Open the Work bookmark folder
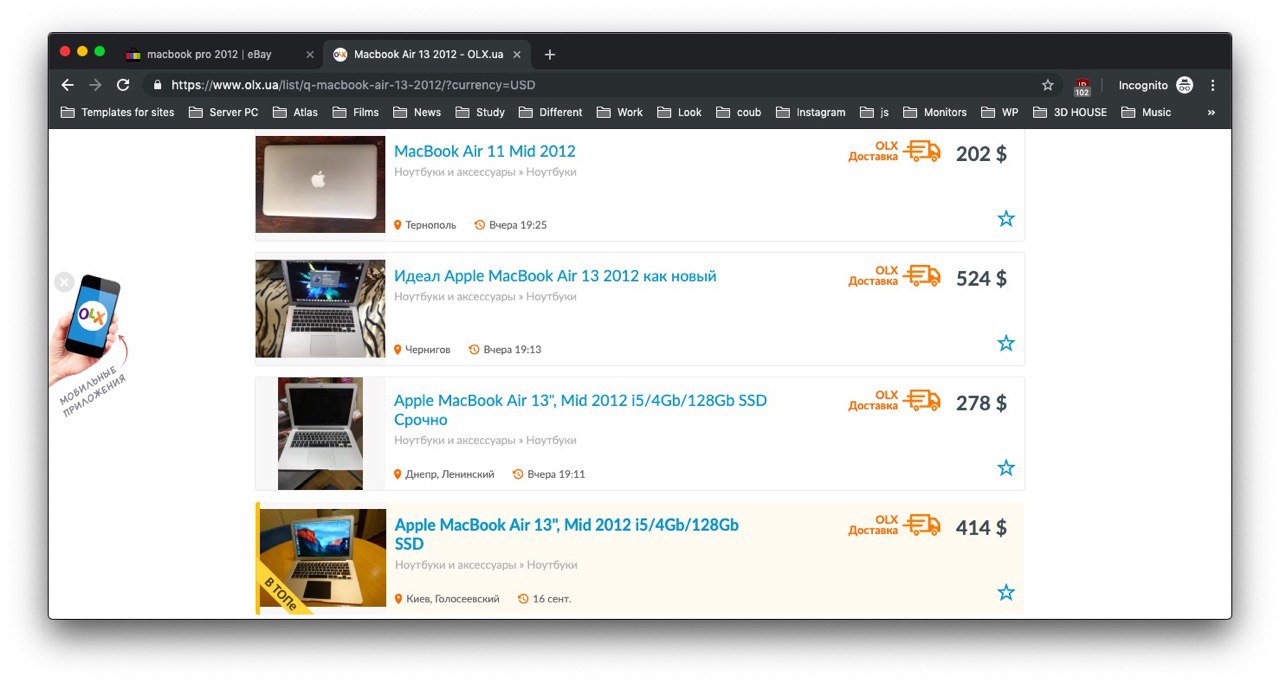This screenshot has height=683, width=1280. (620, 112)
